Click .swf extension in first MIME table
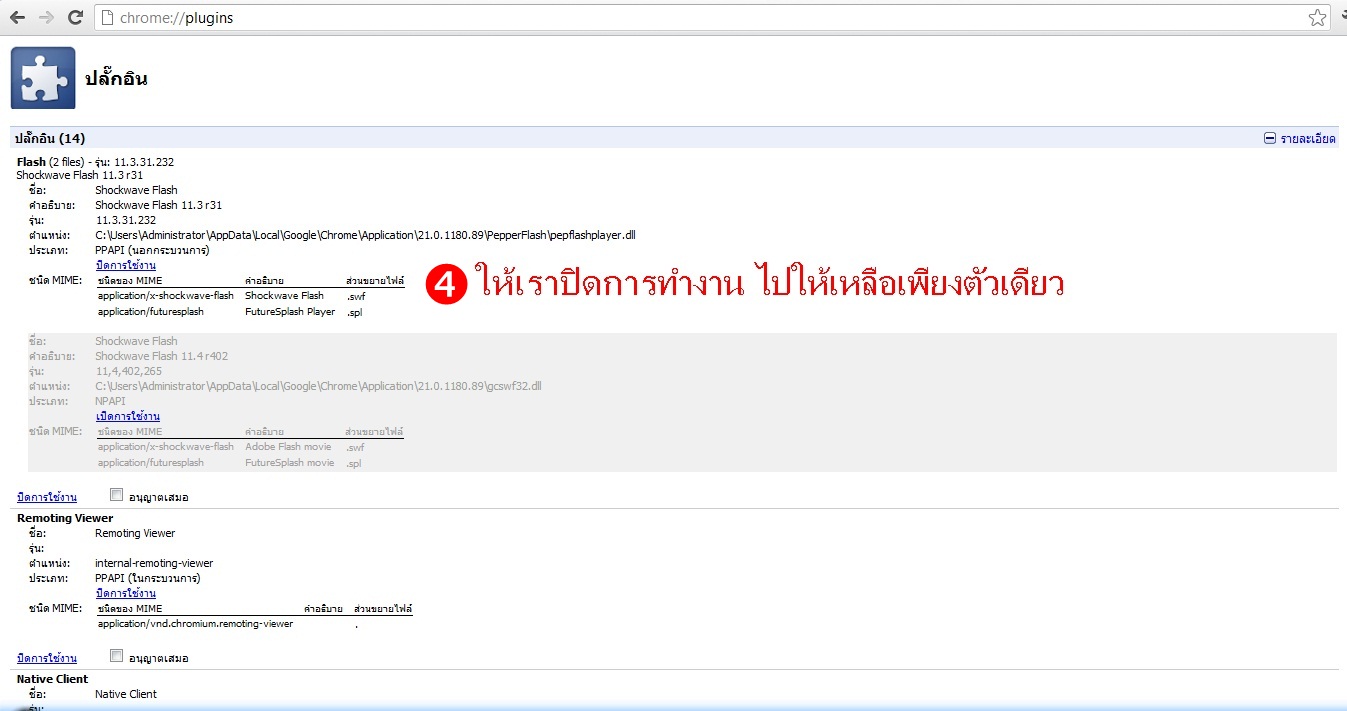Image resolution: width=1347 pixels, height=711 pixels. click(x=355, y=296)
